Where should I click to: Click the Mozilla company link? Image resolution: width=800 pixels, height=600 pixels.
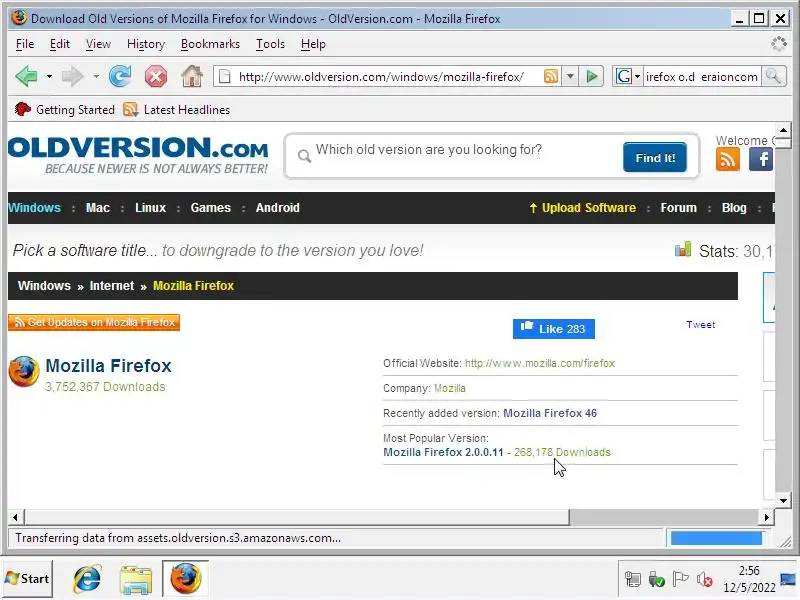(449, 388)
